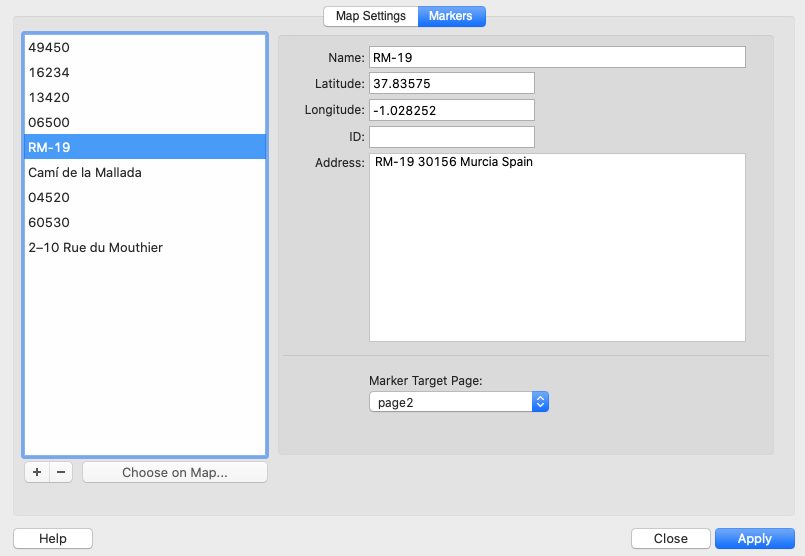Pick marker 06500 in the list
Image resolution: width=805 pixels, height=556 pixels.
(145, 122)
